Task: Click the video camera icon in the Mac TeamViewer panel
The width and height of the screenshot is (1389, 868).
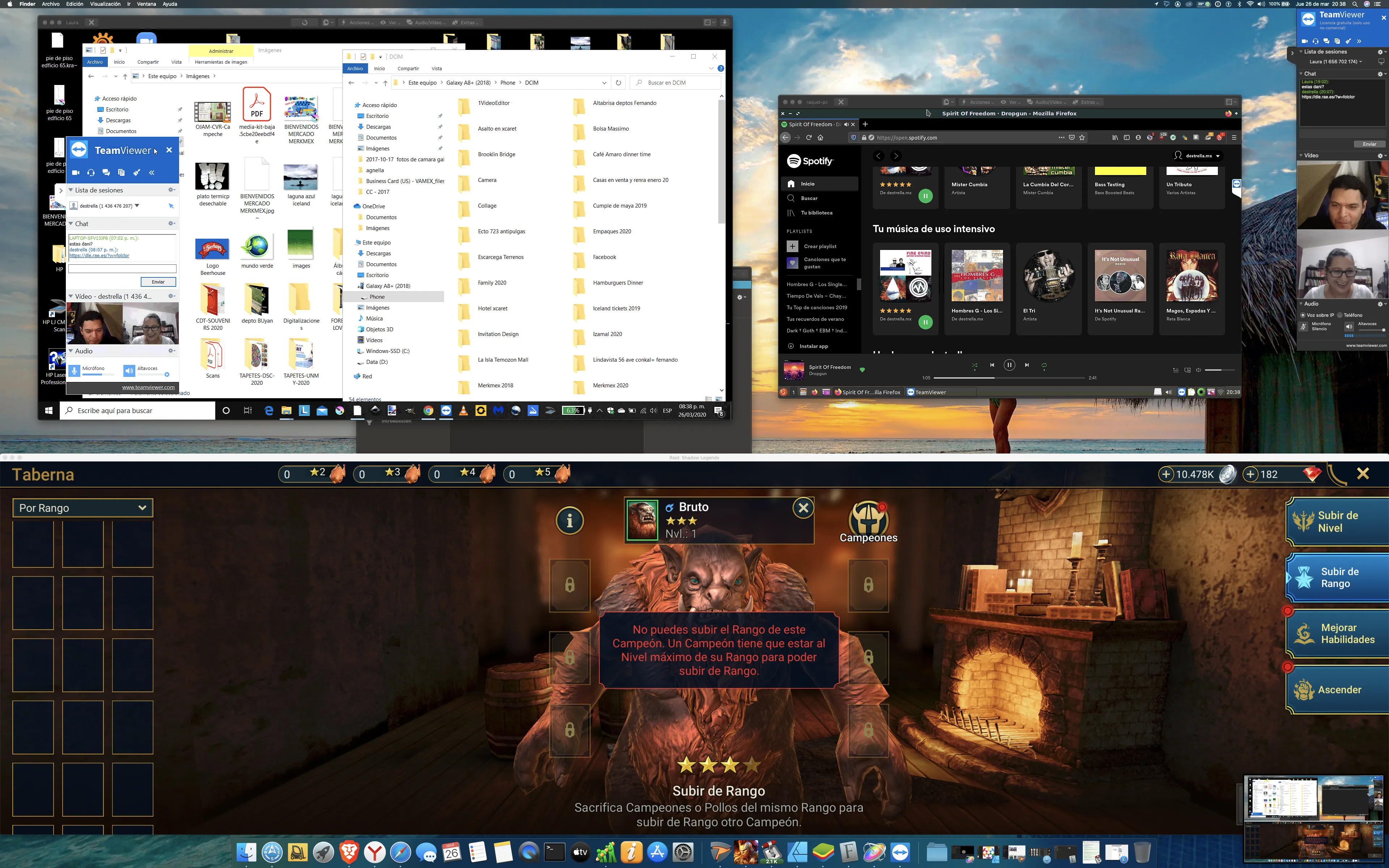Action: [1305, 41]
